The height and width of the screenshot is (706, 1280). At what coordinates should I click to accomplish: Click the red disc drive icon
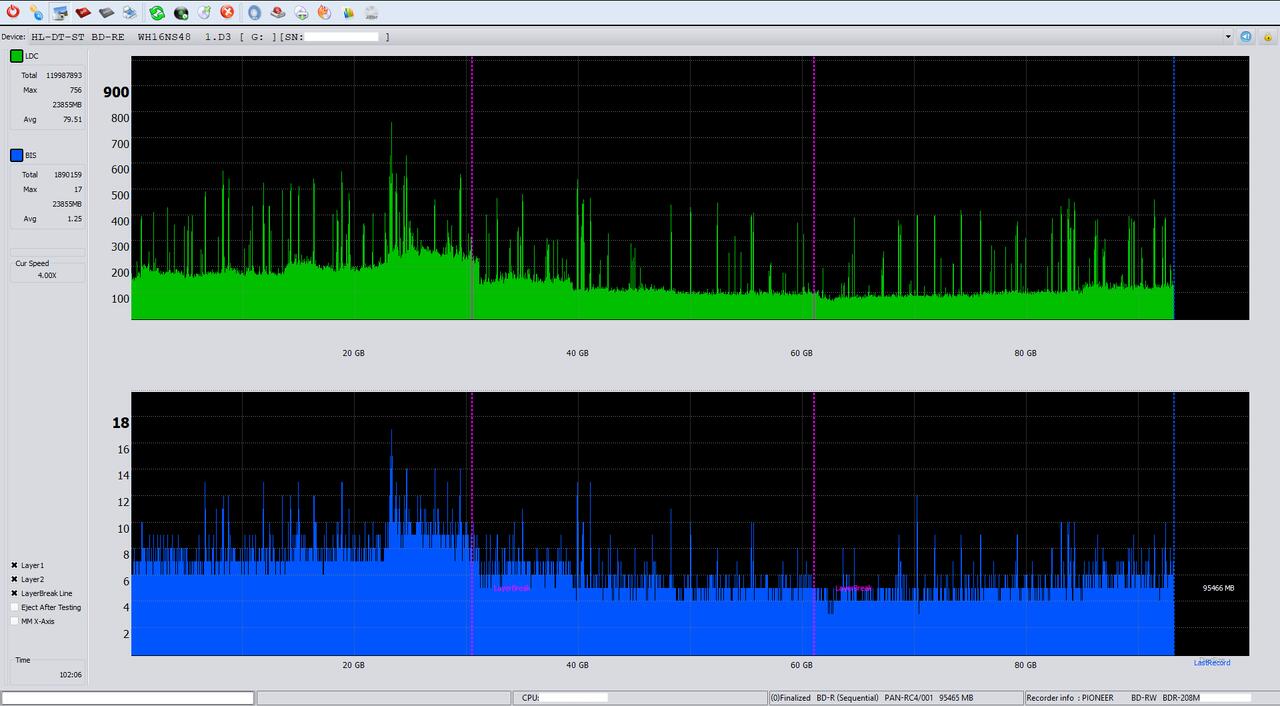tap(83, 12)
